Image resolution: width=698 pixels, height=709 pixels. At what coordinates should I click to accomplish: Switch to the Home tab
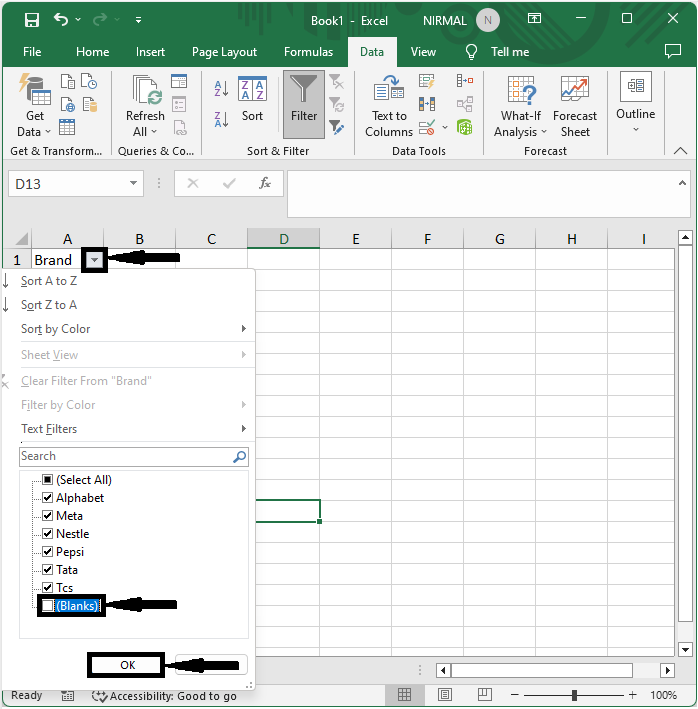pyautogui.click(x=92, y=52)
